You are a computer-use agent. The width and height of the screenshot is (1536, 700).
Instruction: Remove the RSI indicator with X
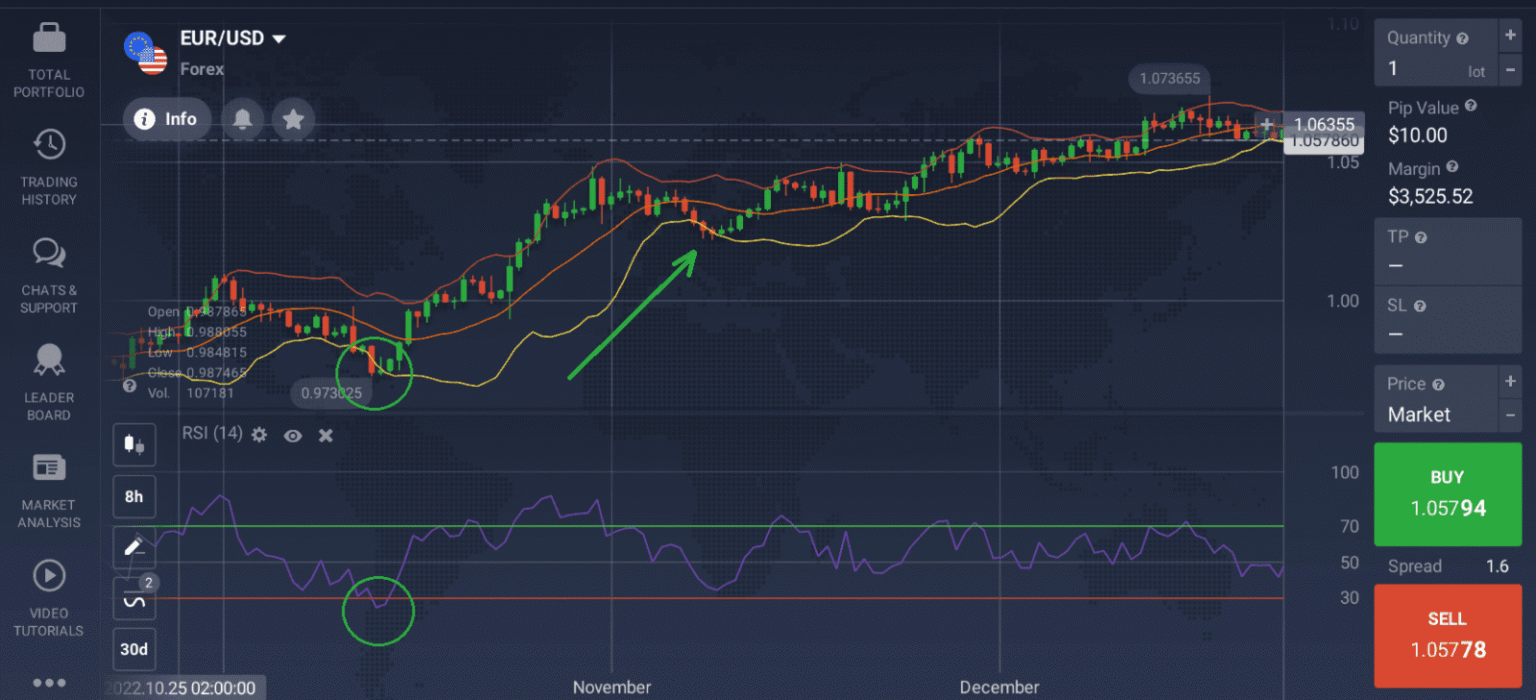pos(325,435)
